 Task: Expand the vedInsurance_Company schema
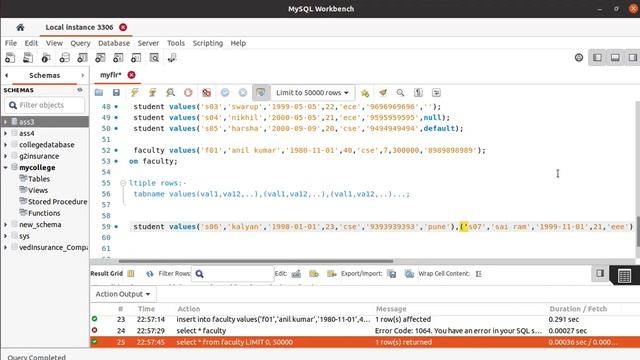(6, 247)
